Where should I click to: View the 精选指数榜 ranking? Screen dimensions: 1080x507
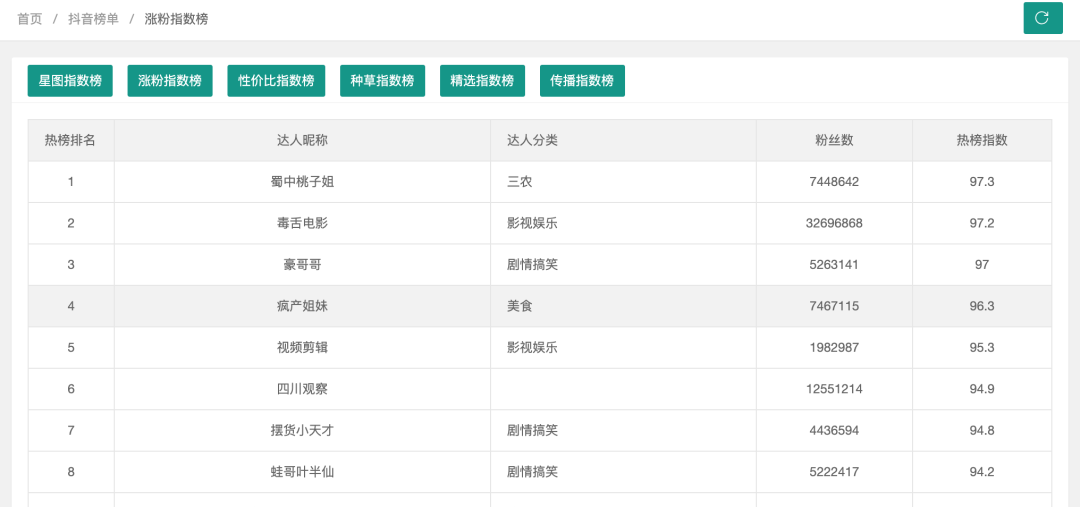pyautogui.click(x=482, y=81)
